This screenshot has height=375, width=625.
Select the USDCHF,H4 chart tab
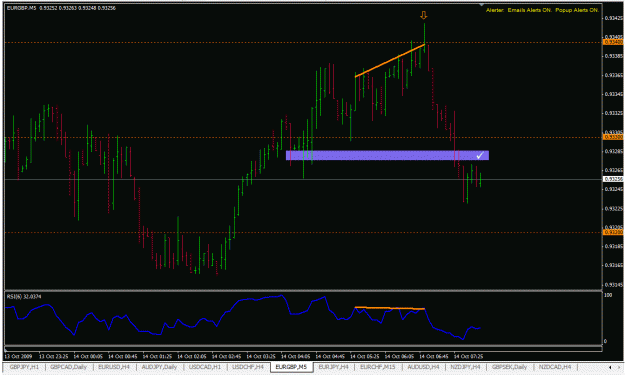[248, 367]
